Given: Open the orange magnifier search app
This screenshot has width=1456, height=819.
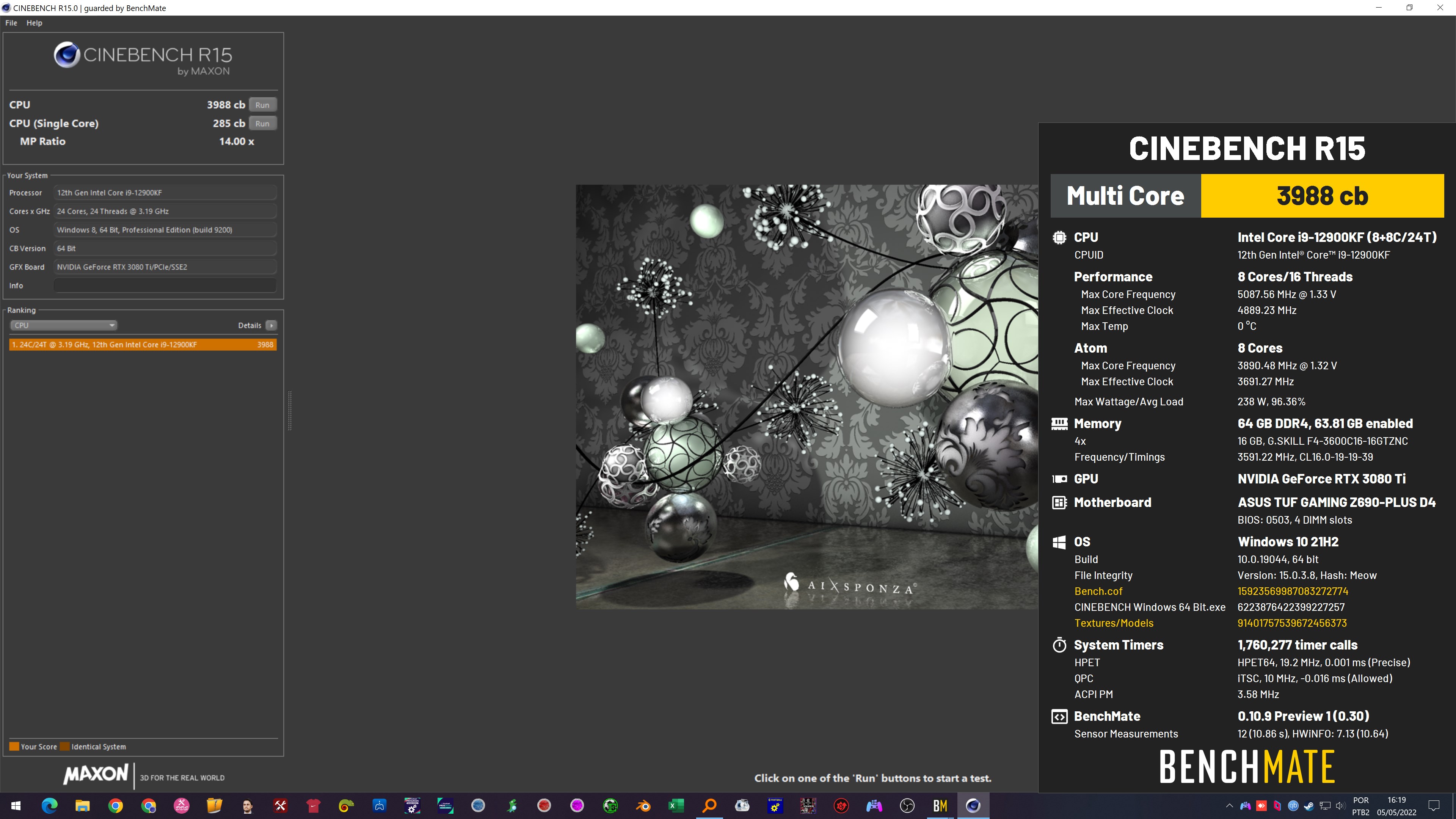Looking at the screenshot, I should [x=709, y=805].
